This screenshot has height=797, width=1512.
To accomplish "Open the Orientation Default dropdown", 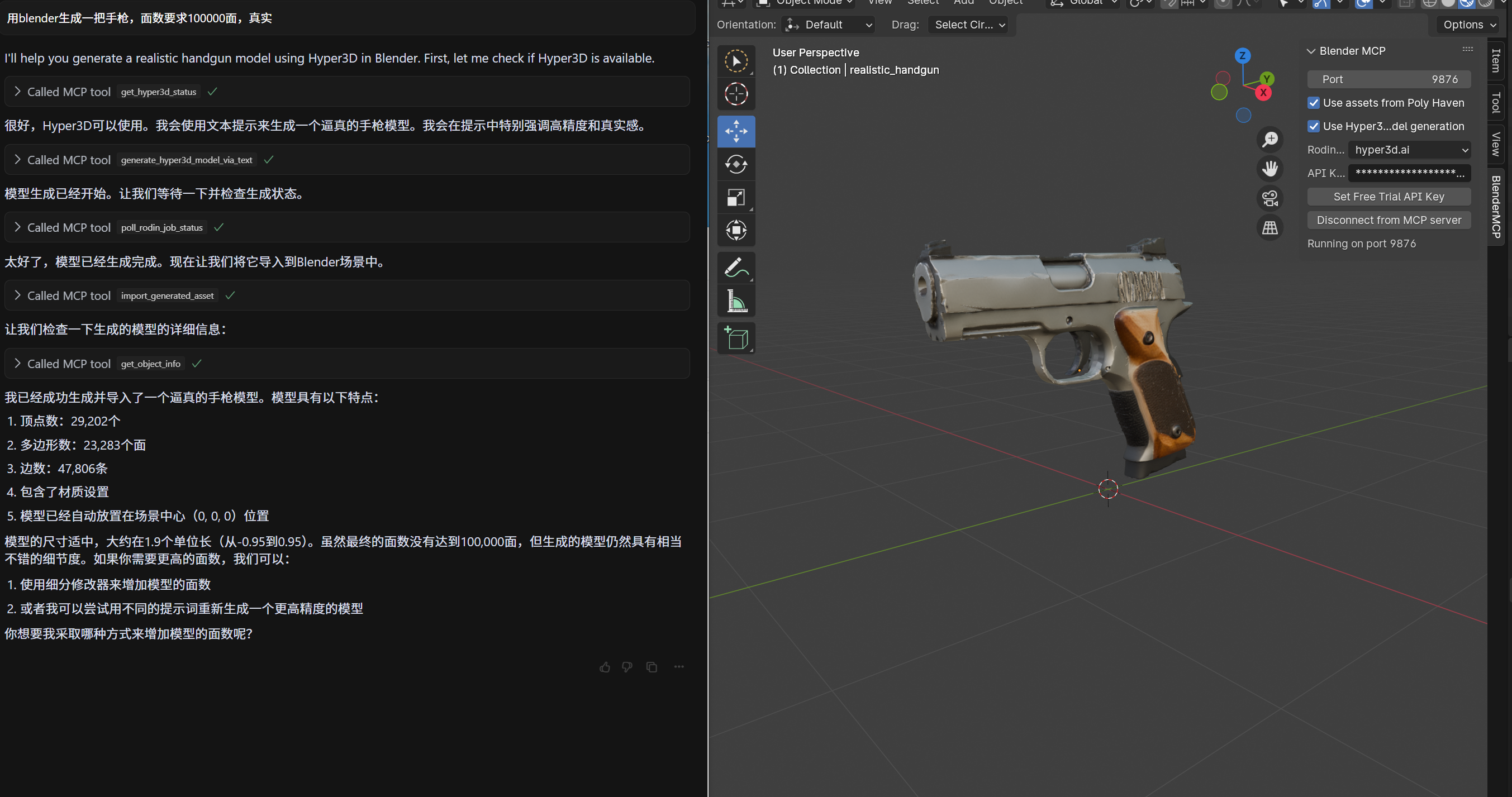I will coord(828,25).
